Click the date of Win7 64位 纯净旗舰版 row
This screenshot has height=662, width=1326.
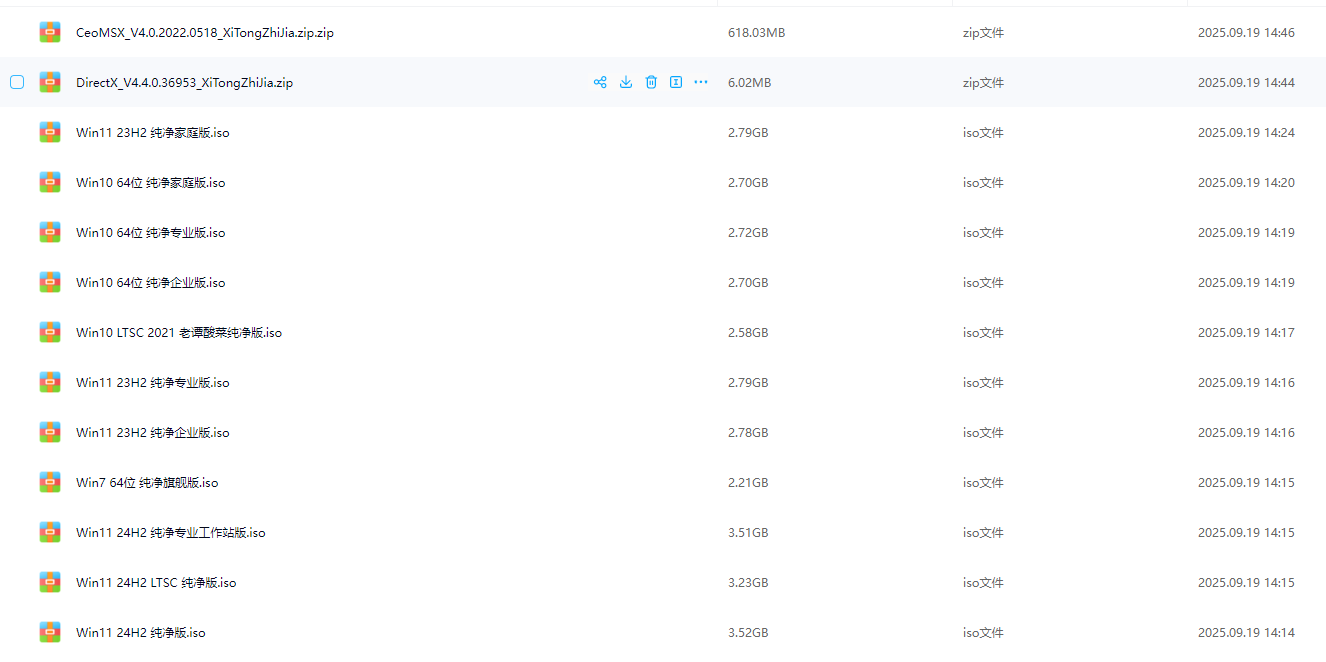click(1246, 482)
